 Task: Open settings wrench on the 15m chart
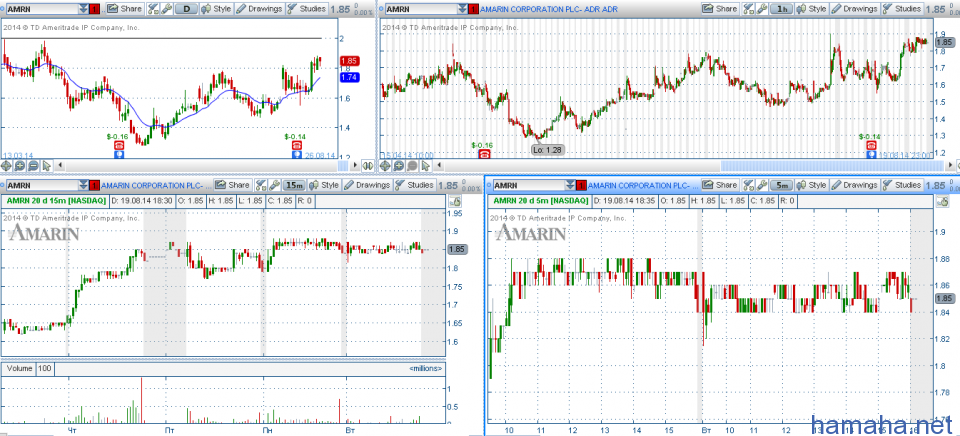click(274, 185)
